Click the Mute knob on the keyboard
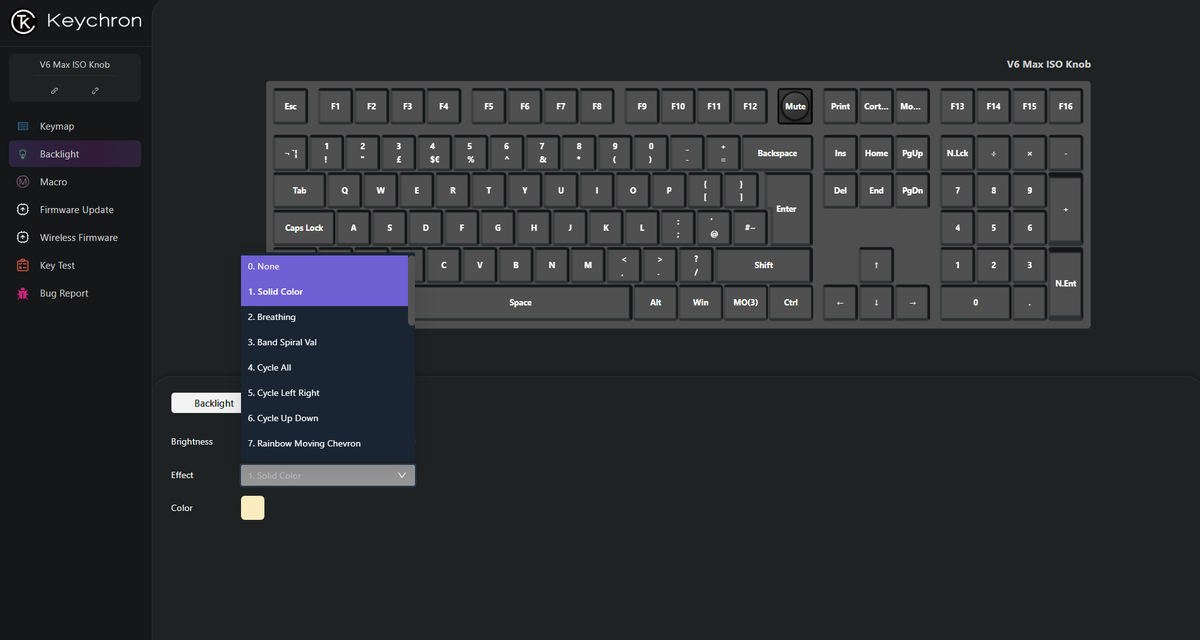 [794, 106]
